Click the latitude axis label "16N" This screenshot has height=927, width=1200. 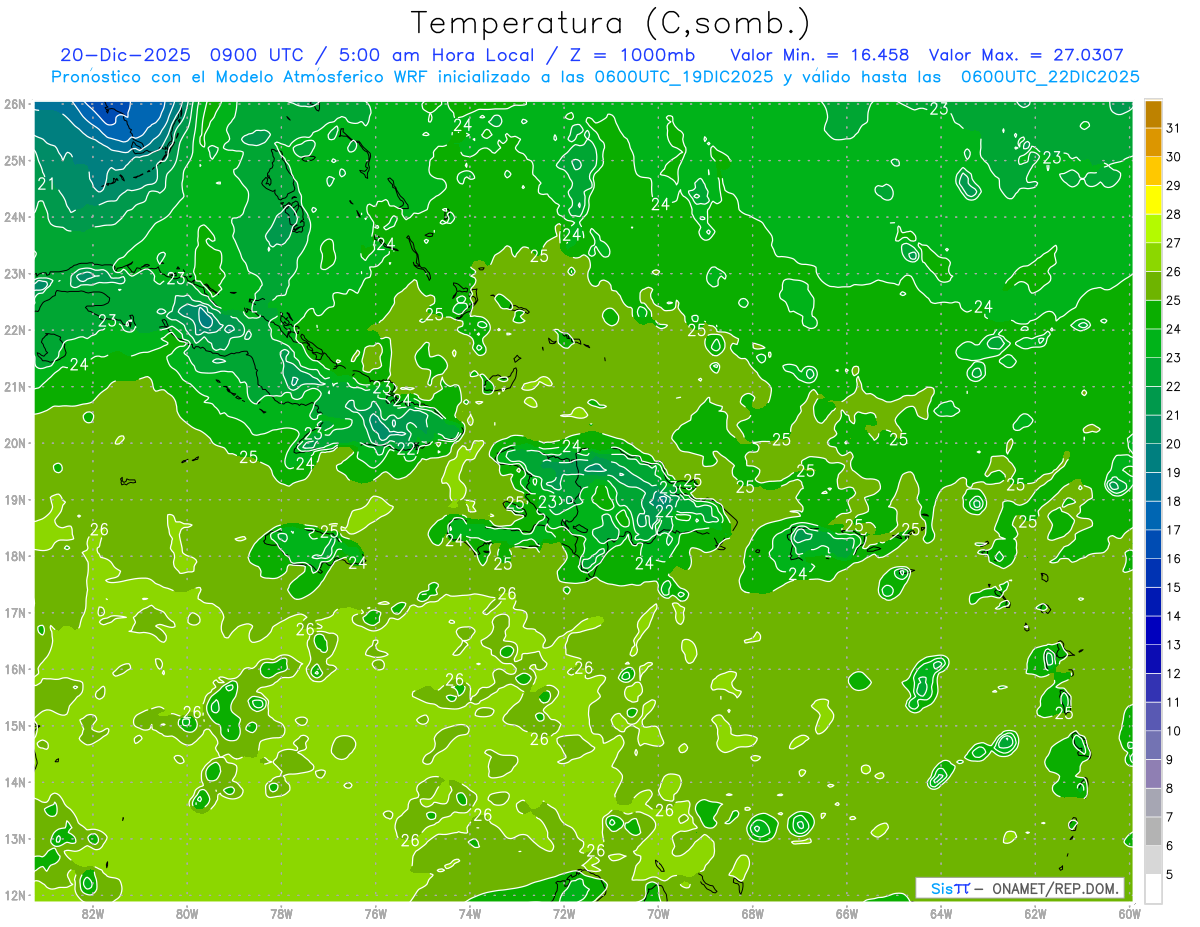pyautogui.click(x=15, y=669)
